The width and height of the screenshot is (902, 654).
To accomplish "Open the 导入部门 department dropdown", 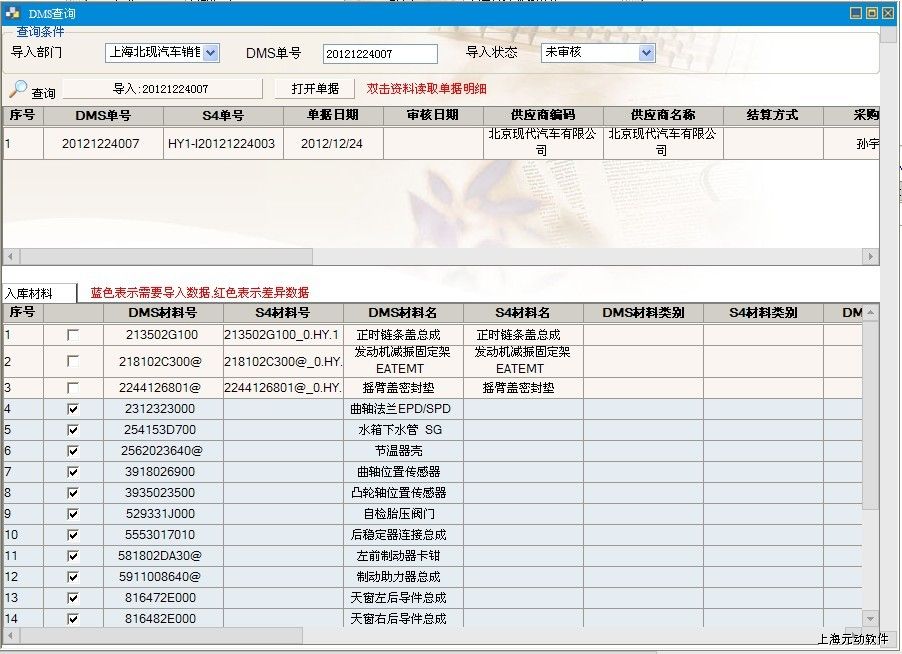I will (x=211, y=52).
